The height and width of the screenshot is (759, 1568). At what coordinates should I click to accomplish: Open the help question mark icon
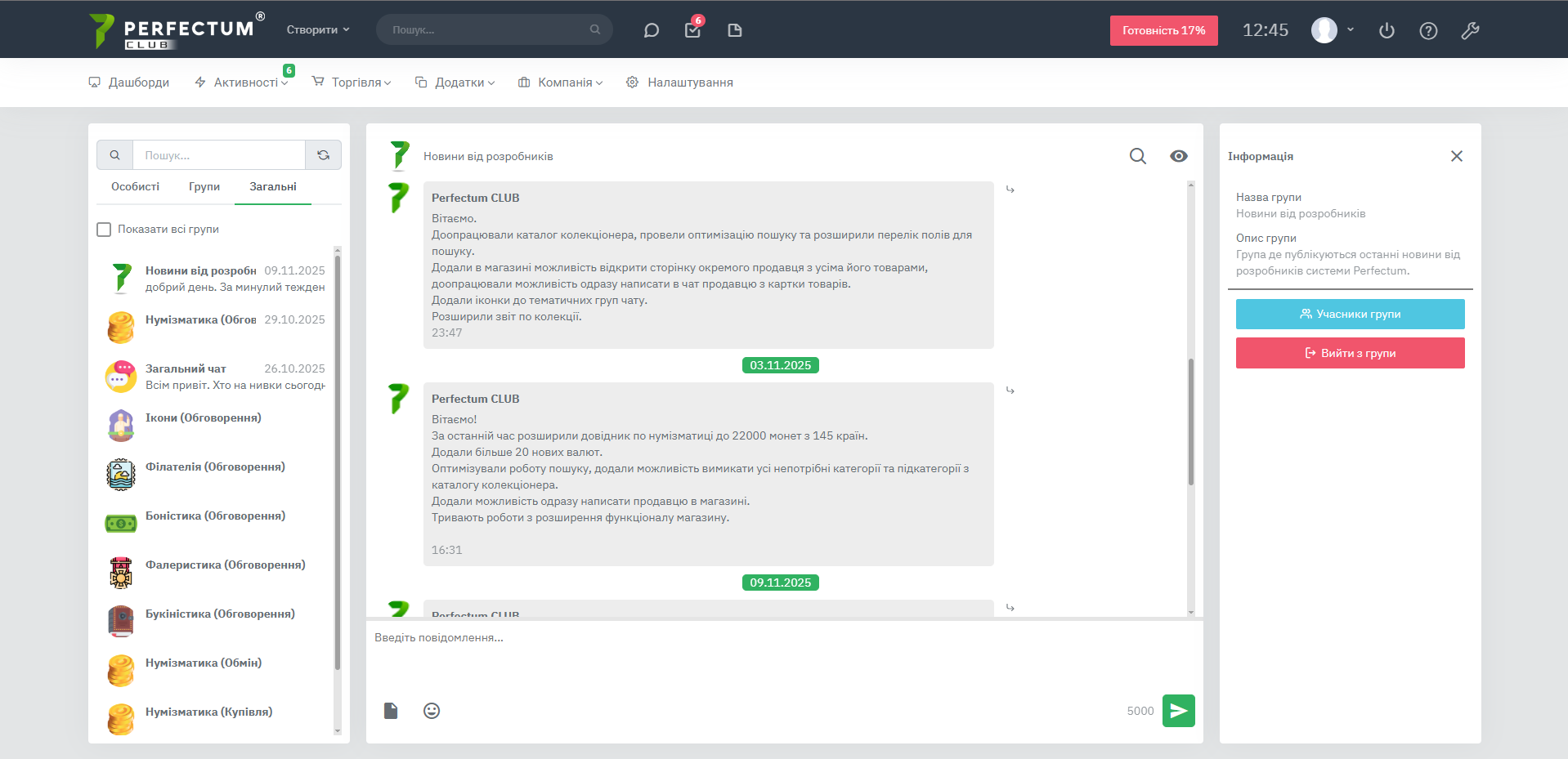pos(1428,31)
